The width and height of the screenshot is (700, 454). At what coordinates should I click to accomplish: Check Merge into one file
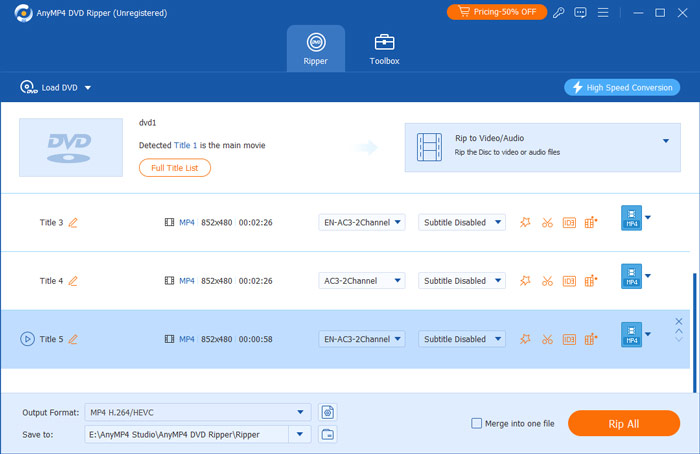point(476,423)
